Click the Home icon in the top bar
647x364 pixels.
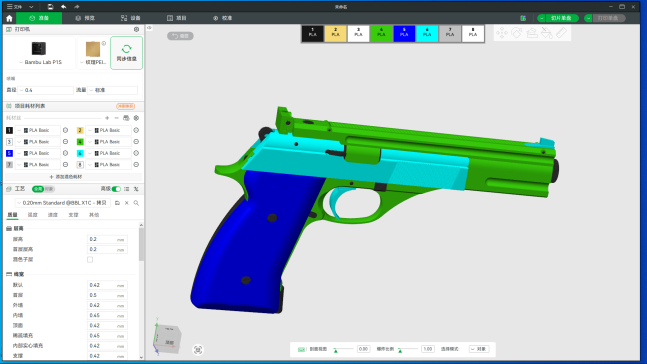9,18
